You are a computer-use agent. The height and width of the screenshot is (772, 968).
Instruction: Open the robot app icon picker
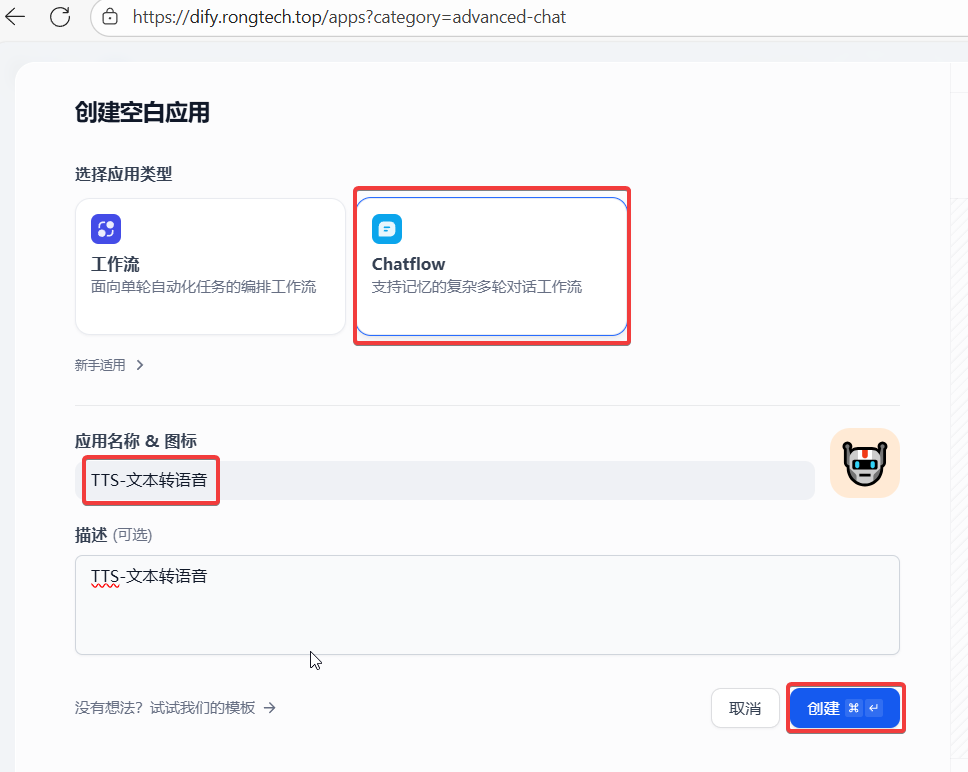(x=864, y=463)
